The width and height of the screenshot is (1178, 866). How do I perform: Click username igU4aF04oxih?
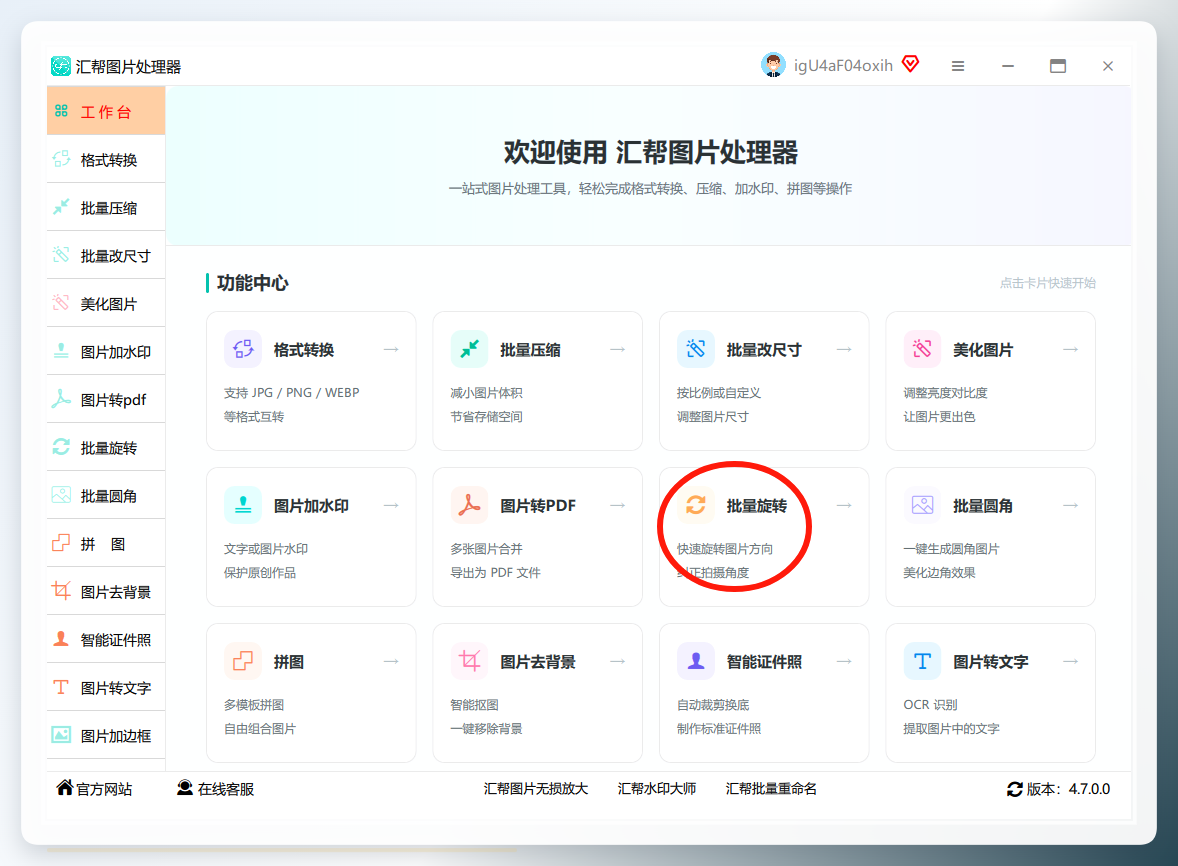[843, 66]
